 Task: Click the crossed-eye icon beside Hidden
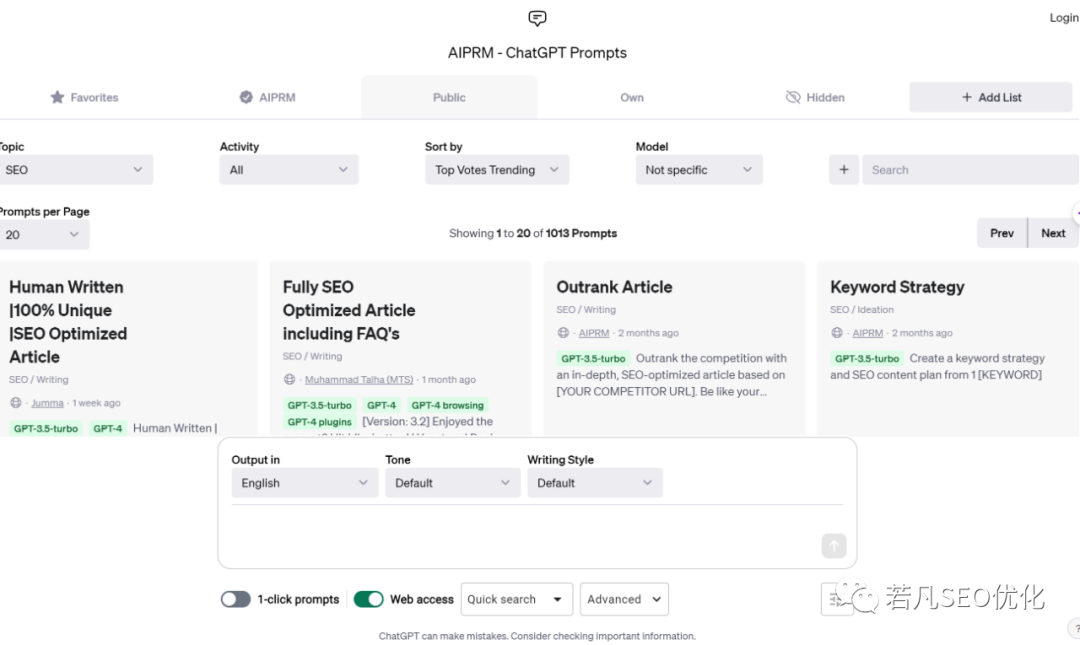[793, 97]
